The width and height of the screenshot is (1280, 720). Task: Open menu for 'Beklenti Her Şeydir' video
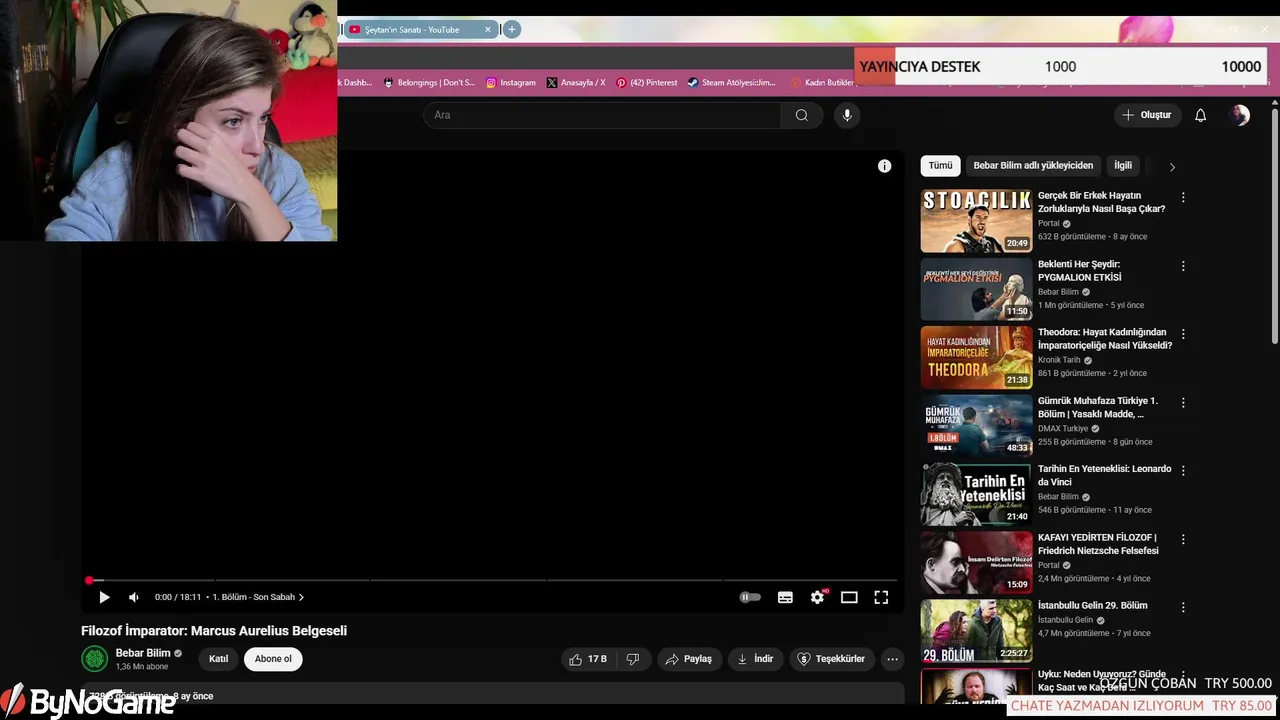click(x=1183, y=266)
